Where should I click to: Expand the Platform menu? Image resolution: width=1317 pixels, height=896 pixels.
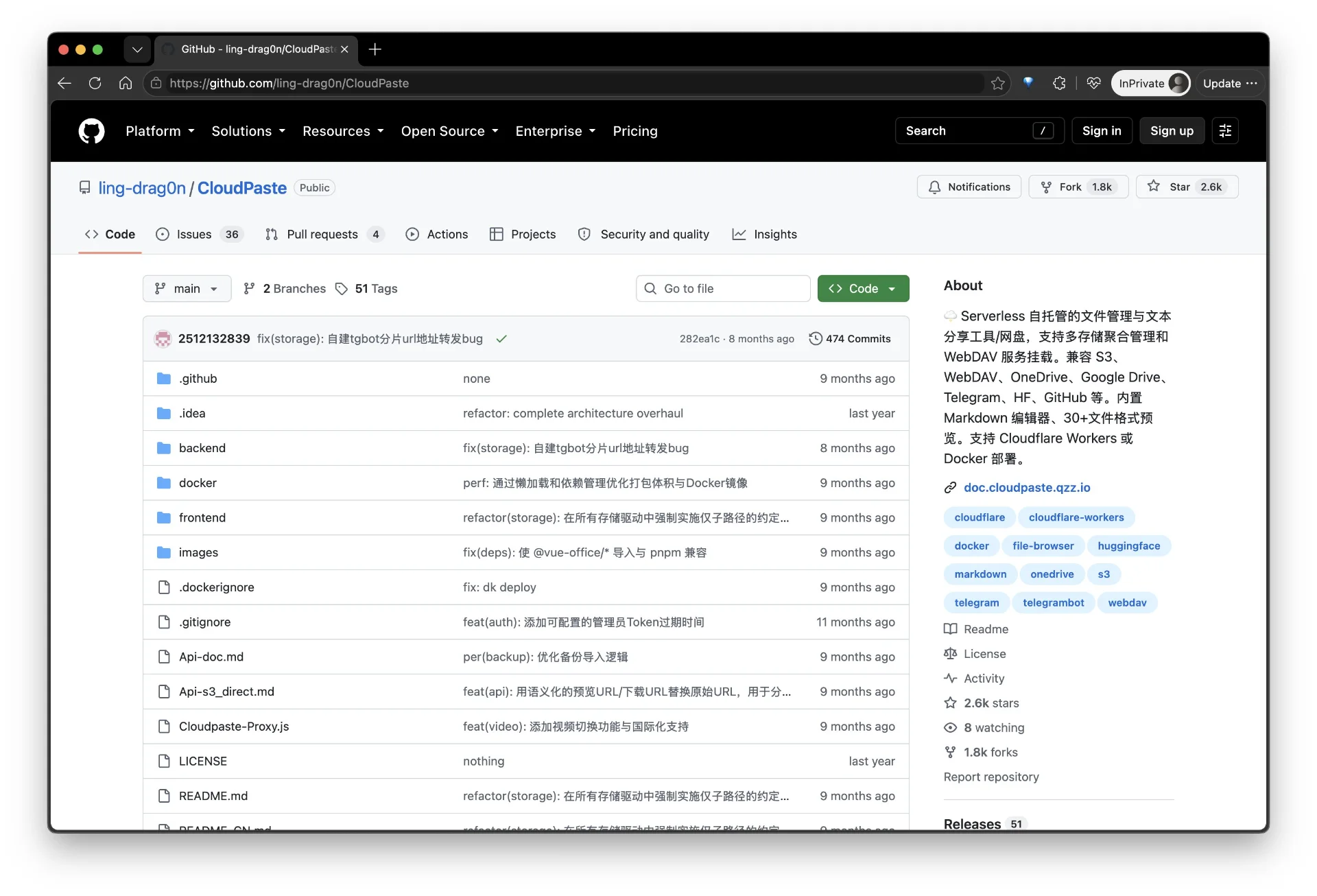(160, 131)
